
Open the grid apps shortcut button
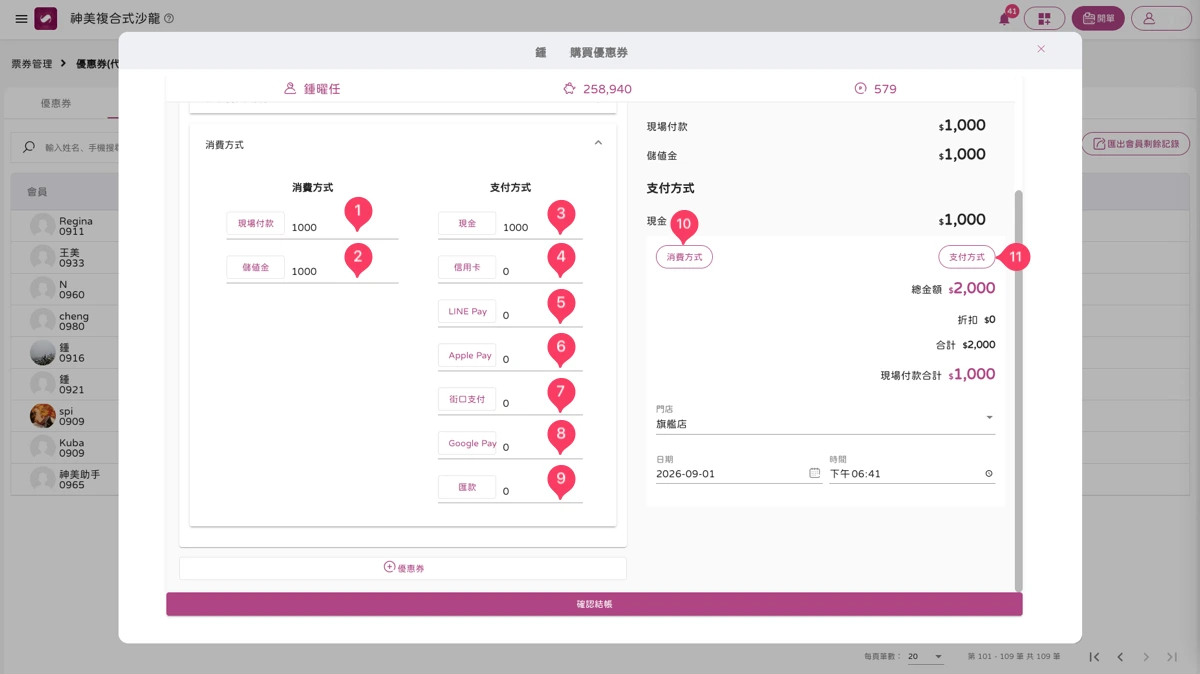point(1044,19)
